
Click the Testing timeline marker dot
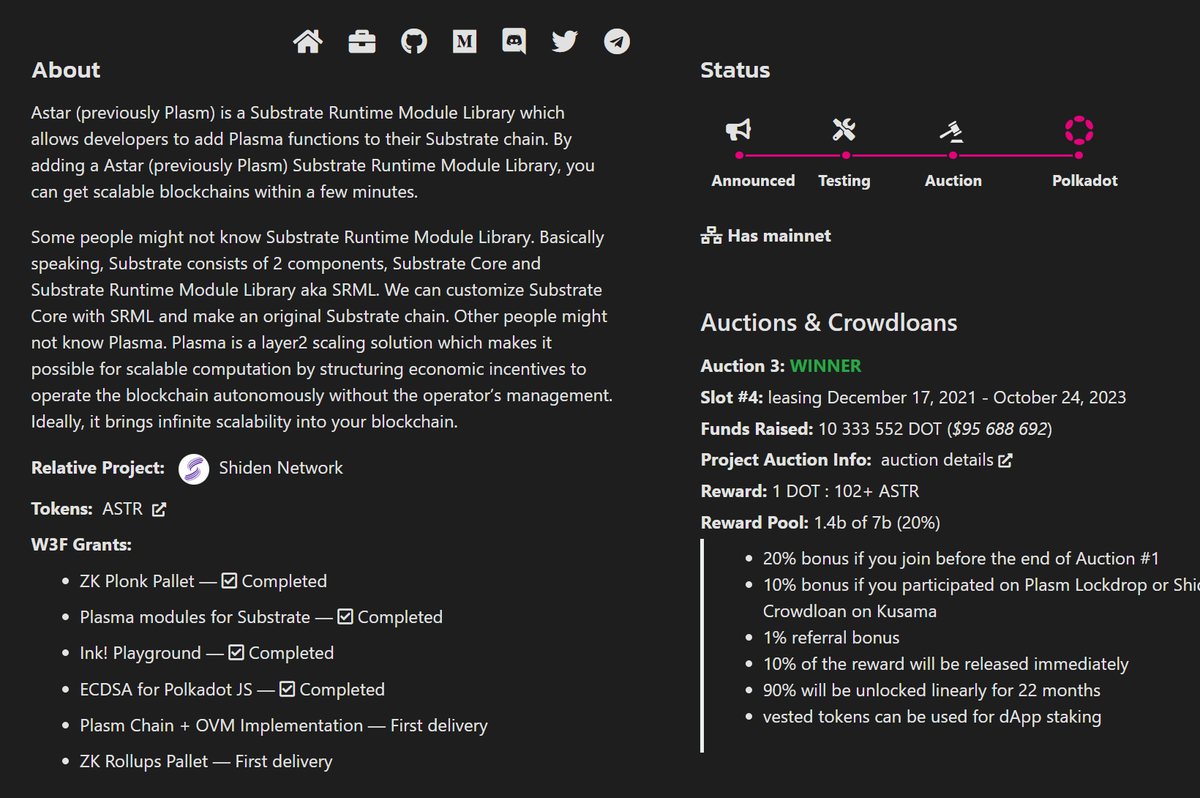coord(846,155)
